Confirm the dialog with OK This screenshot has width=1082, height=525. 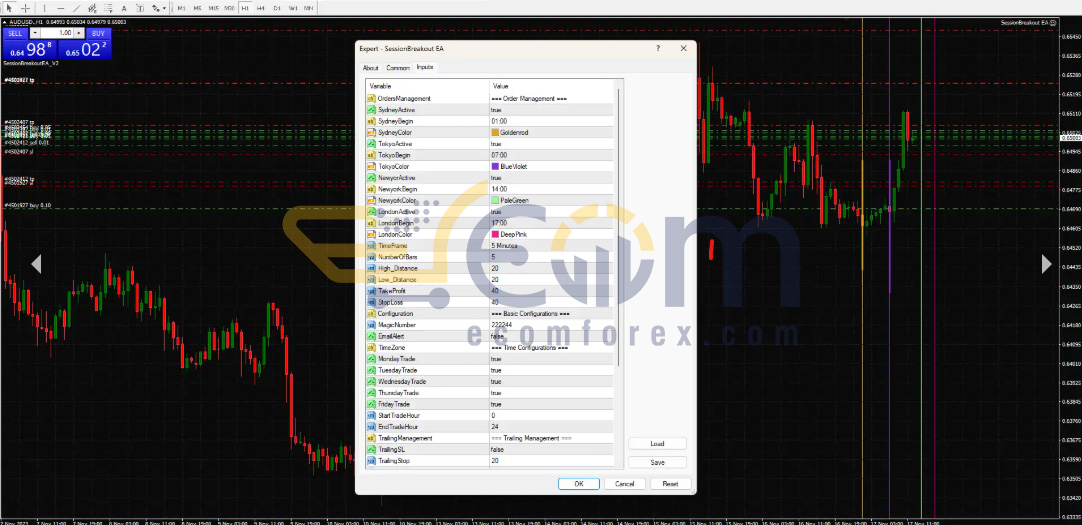tap(578, 484)
